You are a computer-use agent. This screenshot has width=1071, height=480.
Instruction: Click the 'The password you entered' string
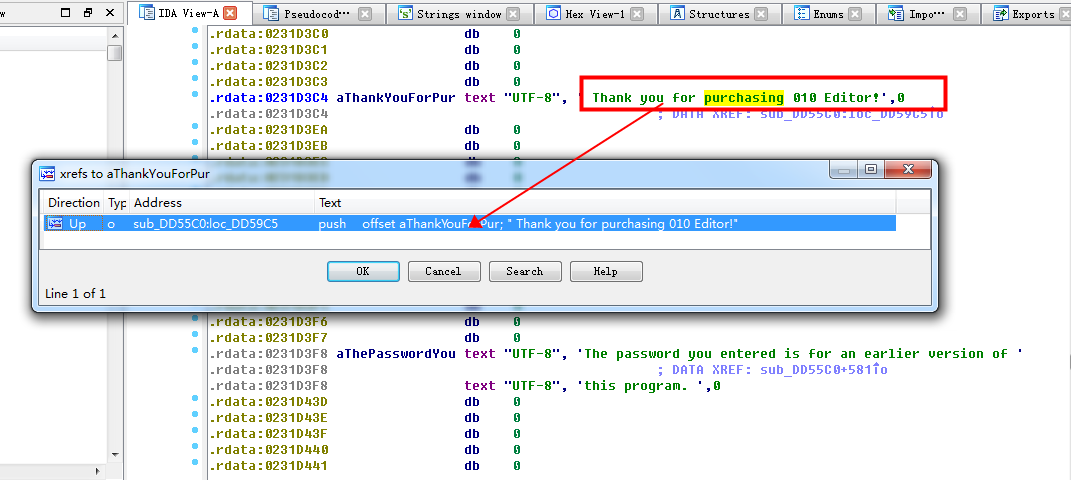click(799, 354)
